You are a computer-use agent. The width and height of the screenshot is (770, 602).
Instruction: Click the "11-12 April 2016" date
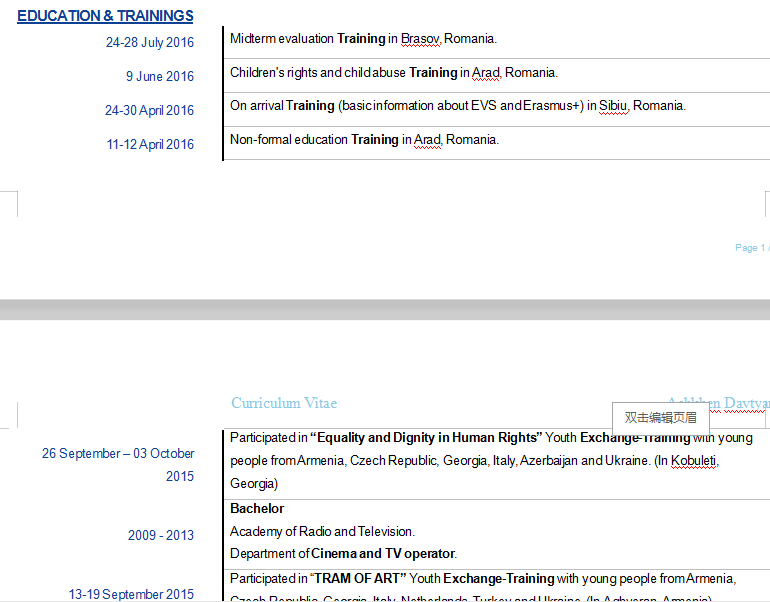click(150, 144)
